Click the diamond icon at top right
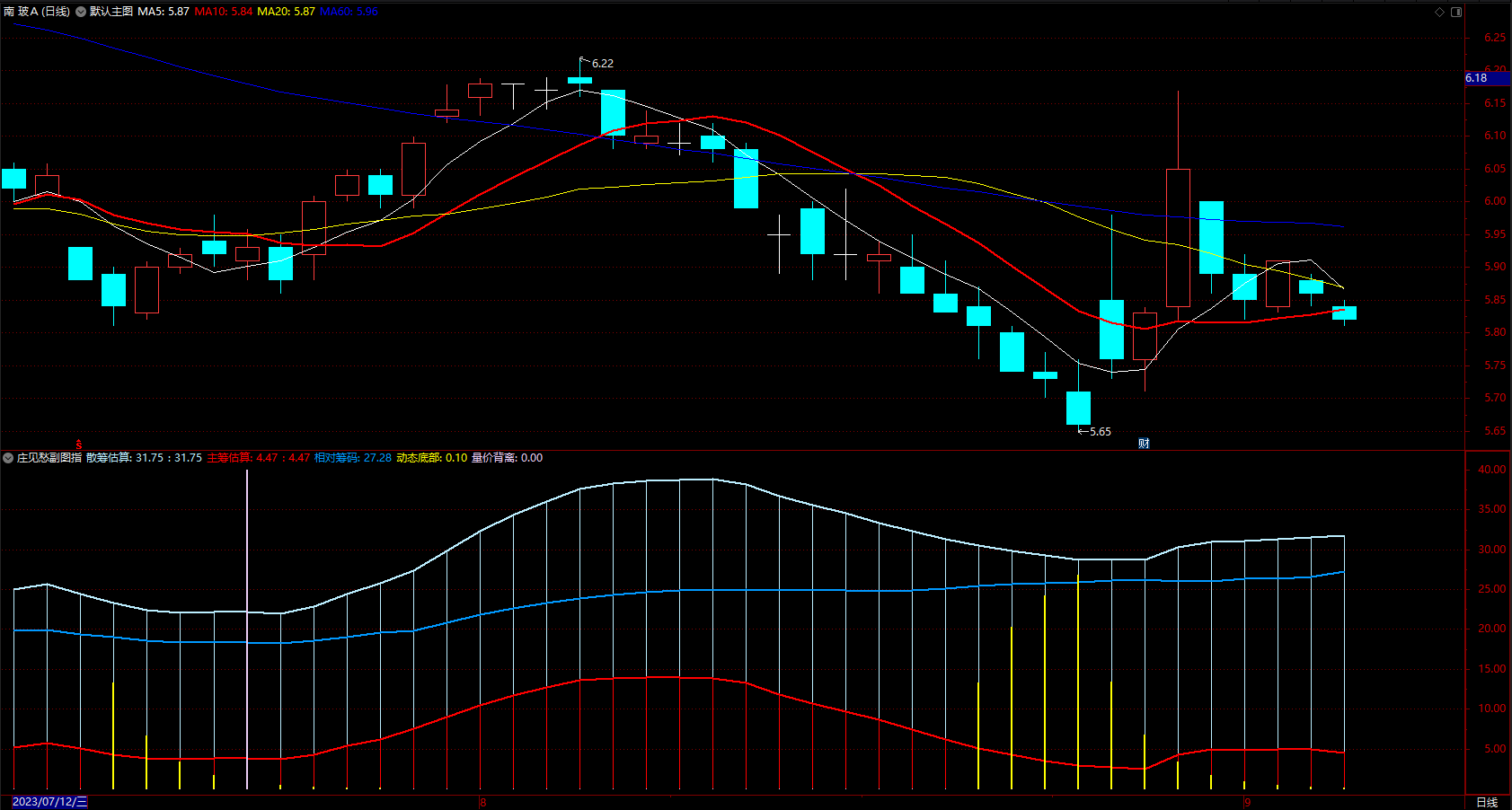1512x810 pixels. (x=1439, y=12)
